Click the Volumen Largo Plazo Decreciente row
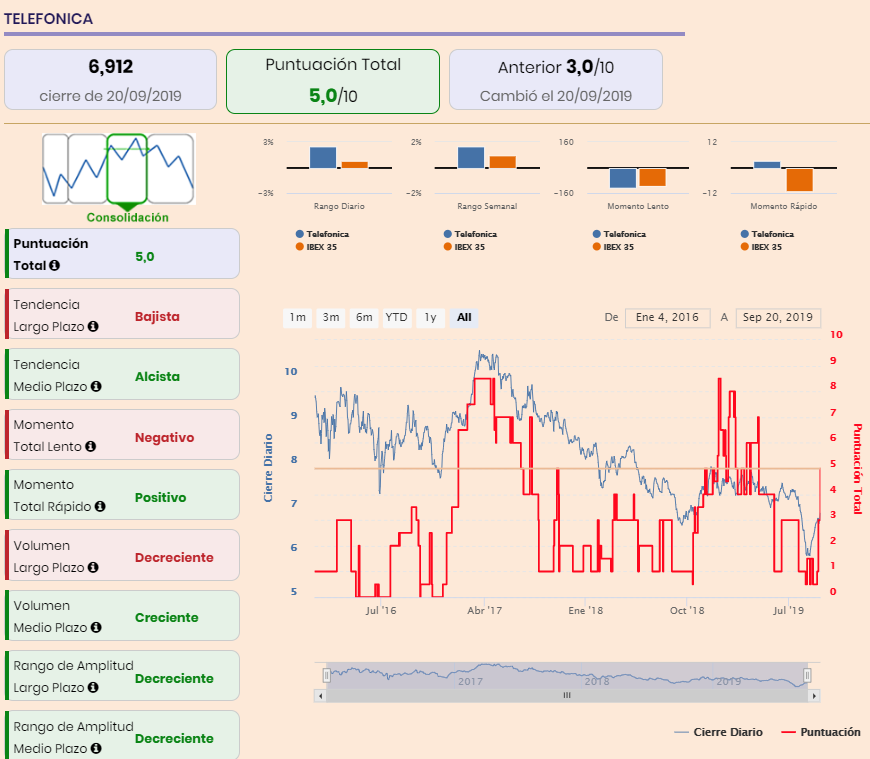Viewport: 870px width, 759px height. tap(123, 555)
